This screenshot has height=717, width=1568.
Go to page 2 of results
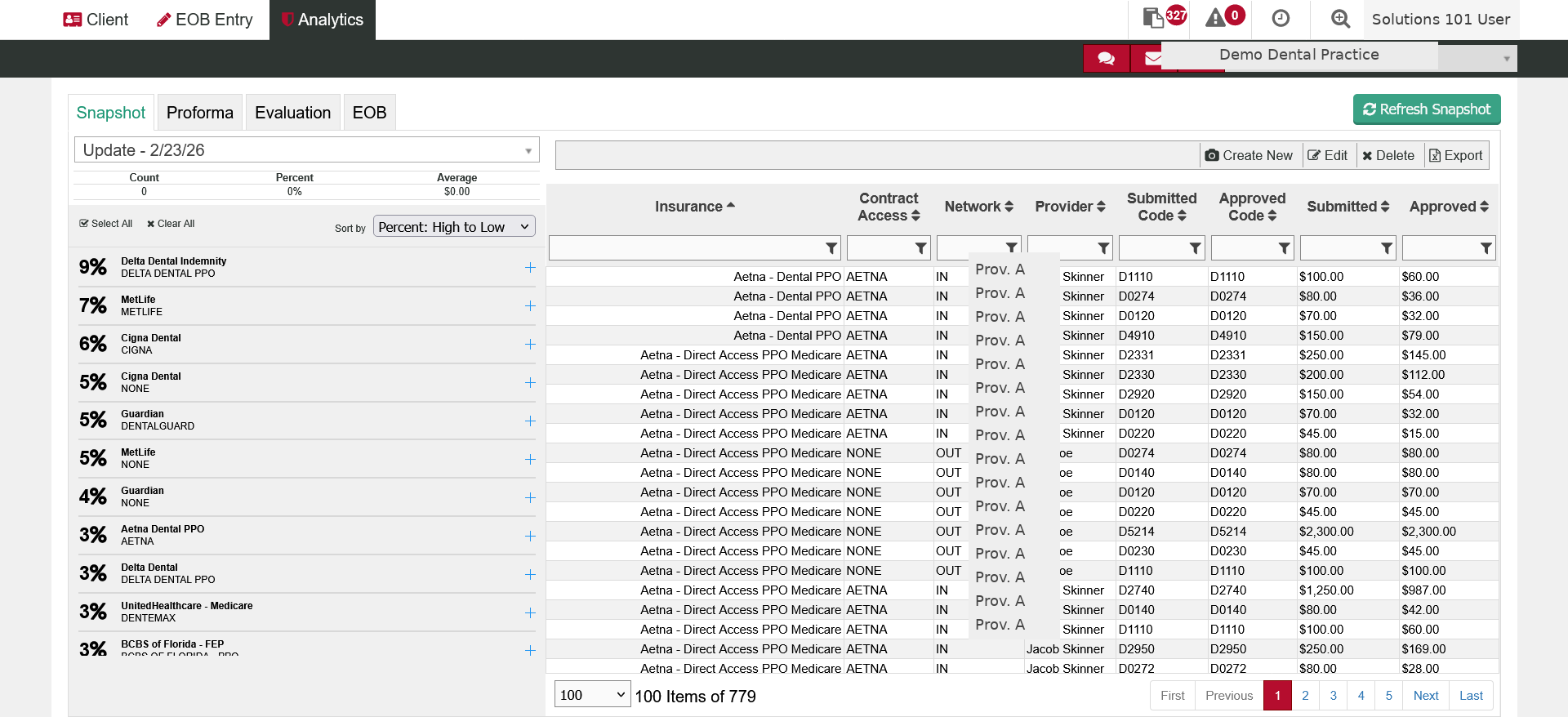[x=1305, y=696]
